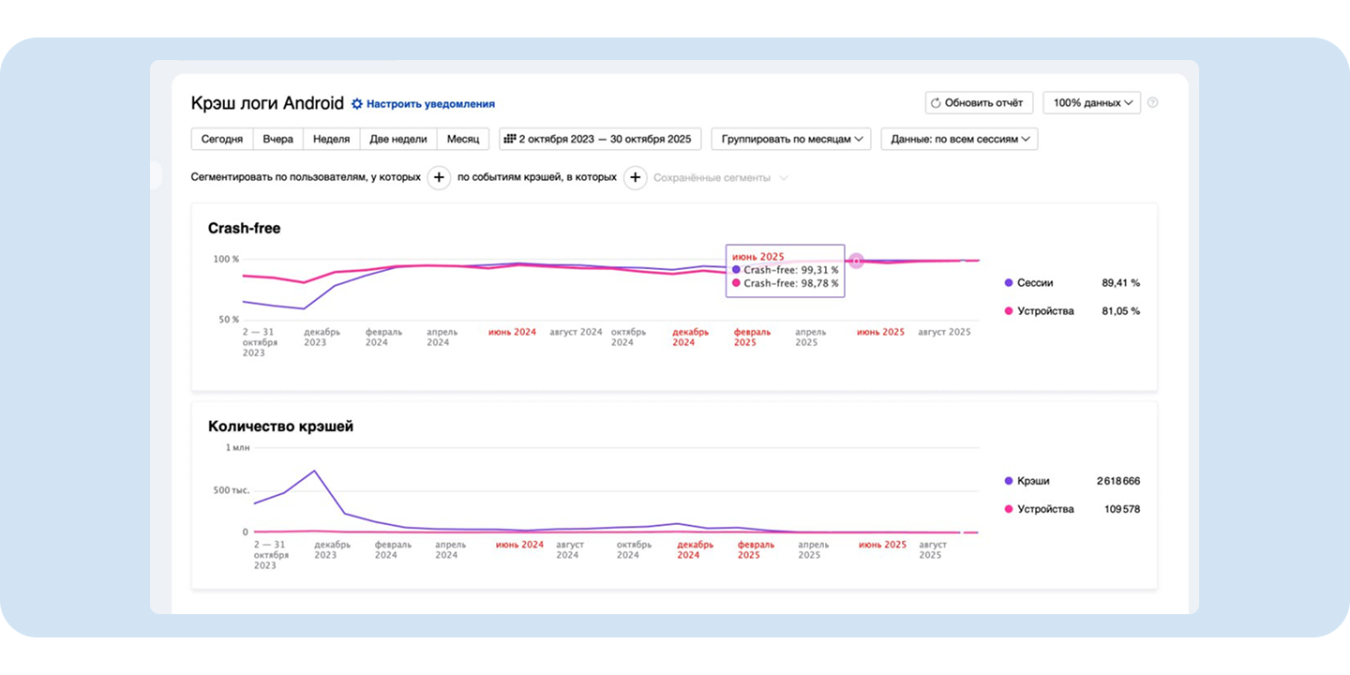Select the Сегодня period tab
The width and height of the screenshot is (1350, 675).
coord(222,139)
